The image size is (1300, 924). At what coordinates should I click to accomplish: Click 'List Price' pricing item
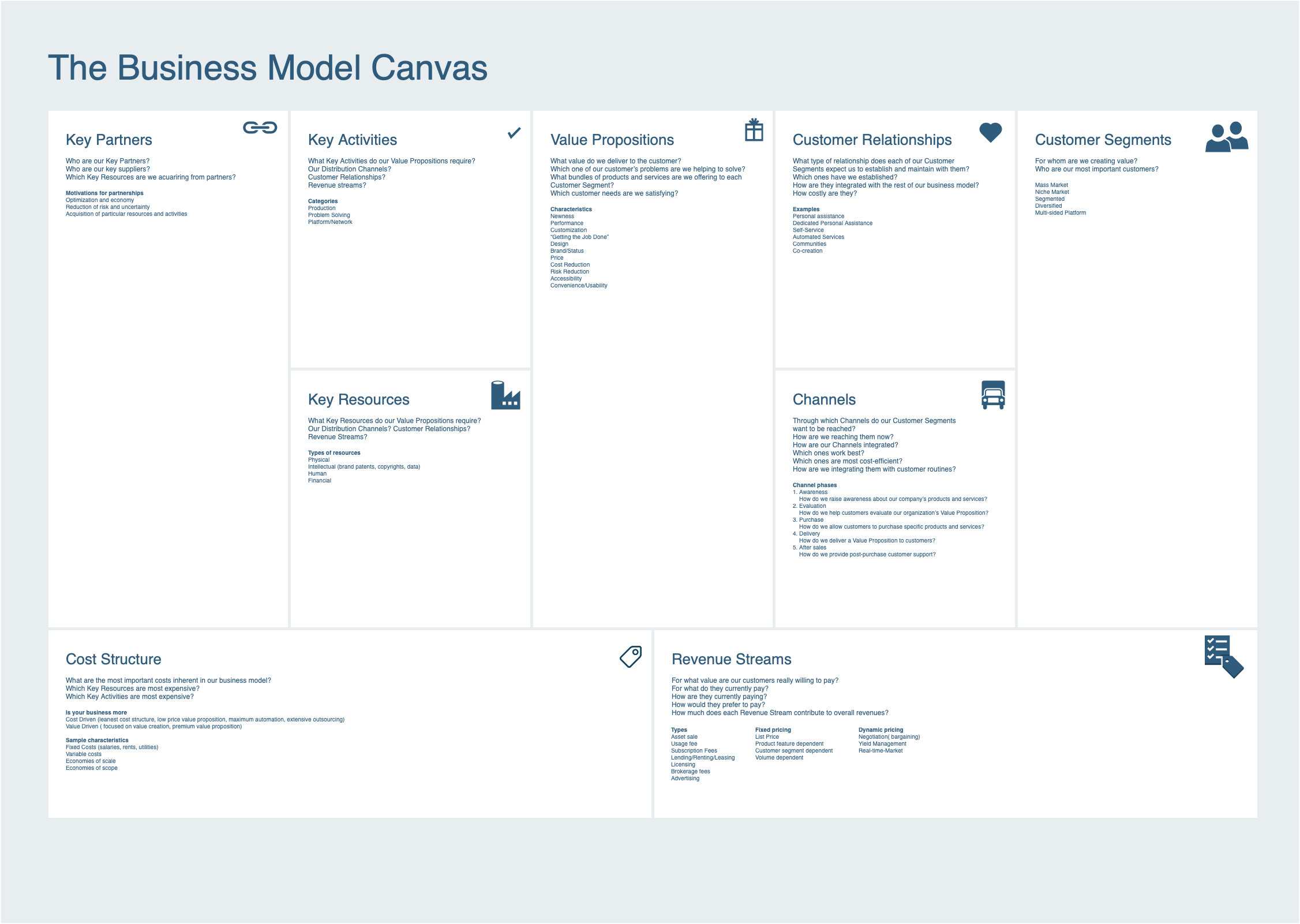tap(767, 737)
